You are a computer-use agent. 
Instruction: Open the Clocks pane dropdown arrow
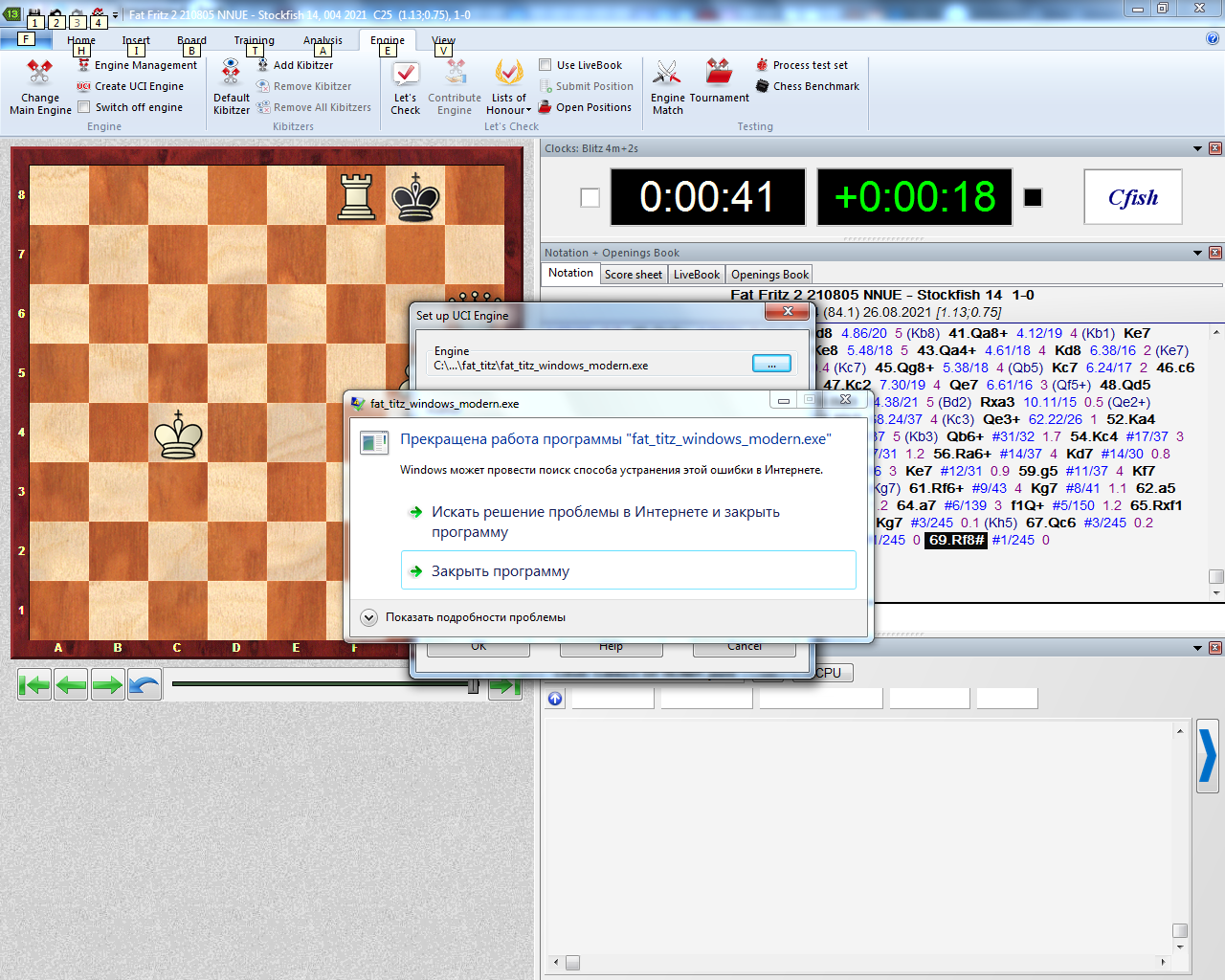[x=1197, y=148]
